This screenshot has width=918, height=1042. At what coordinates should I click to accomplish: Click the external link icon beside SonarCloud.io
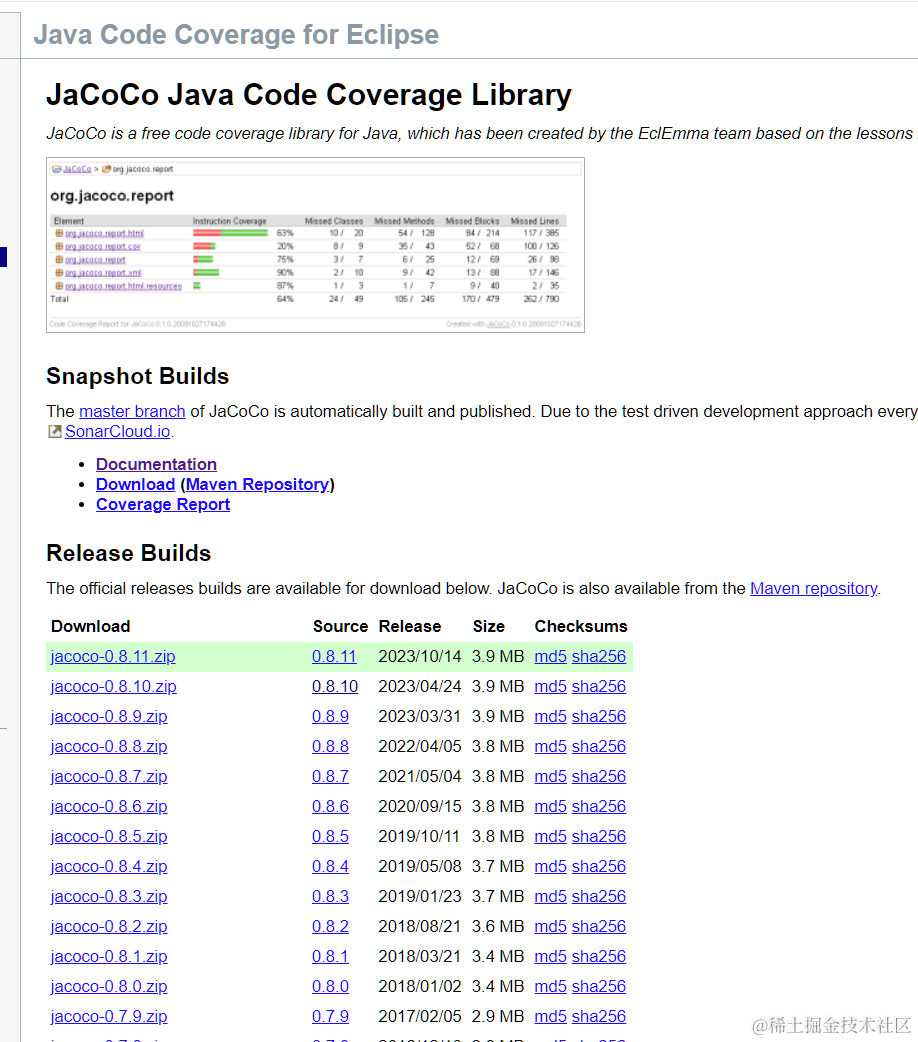(x=55, y=432)
